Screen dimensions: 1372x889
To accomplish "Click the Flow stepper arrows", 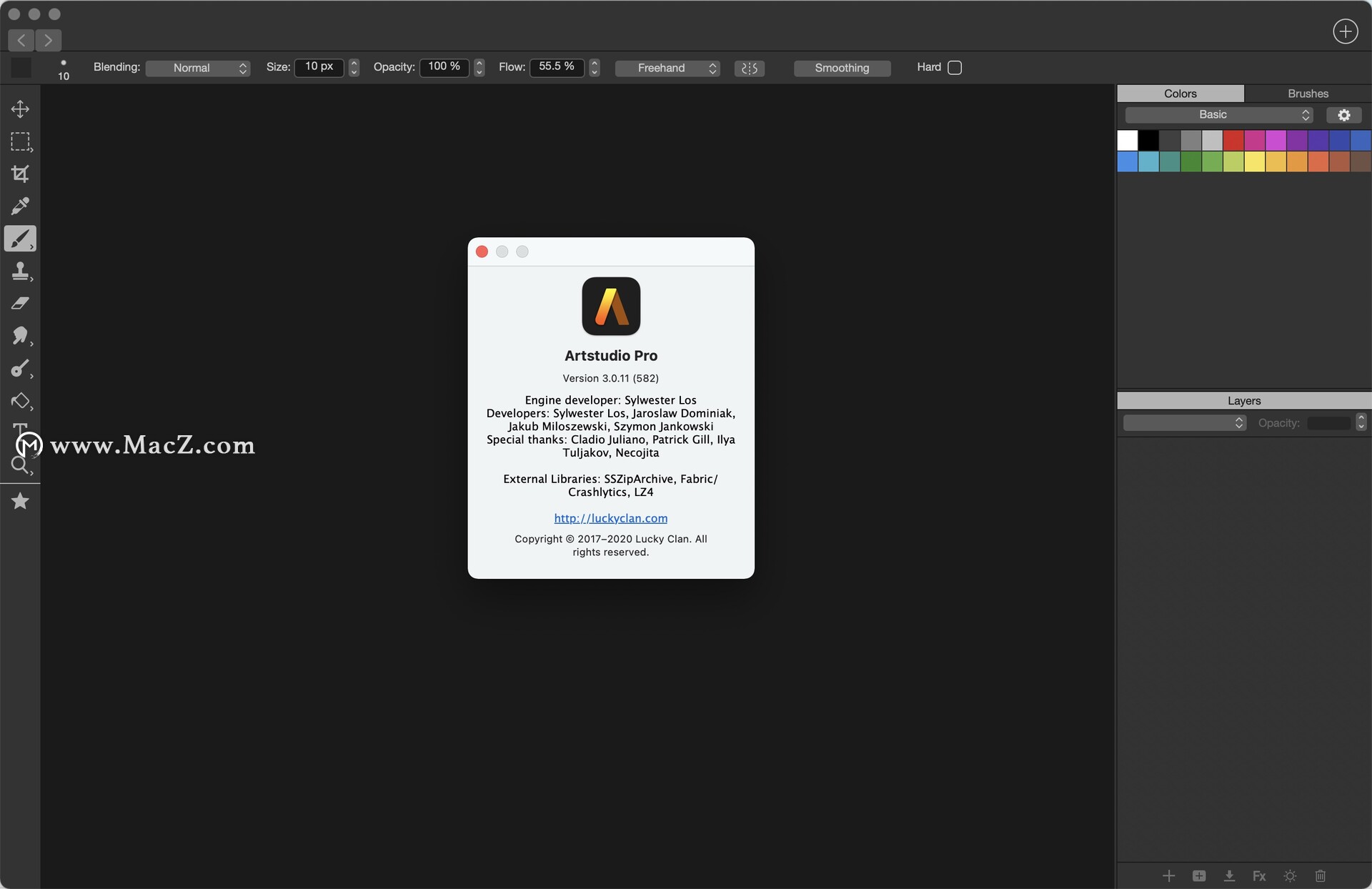I will (x=595, y=67).
